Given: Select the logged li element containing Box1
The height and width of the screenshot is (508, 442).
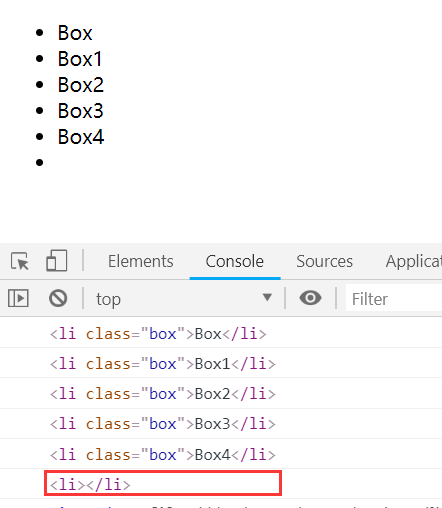Looking at the screenshot, I should pyautogui.click(x=163, y=364).
